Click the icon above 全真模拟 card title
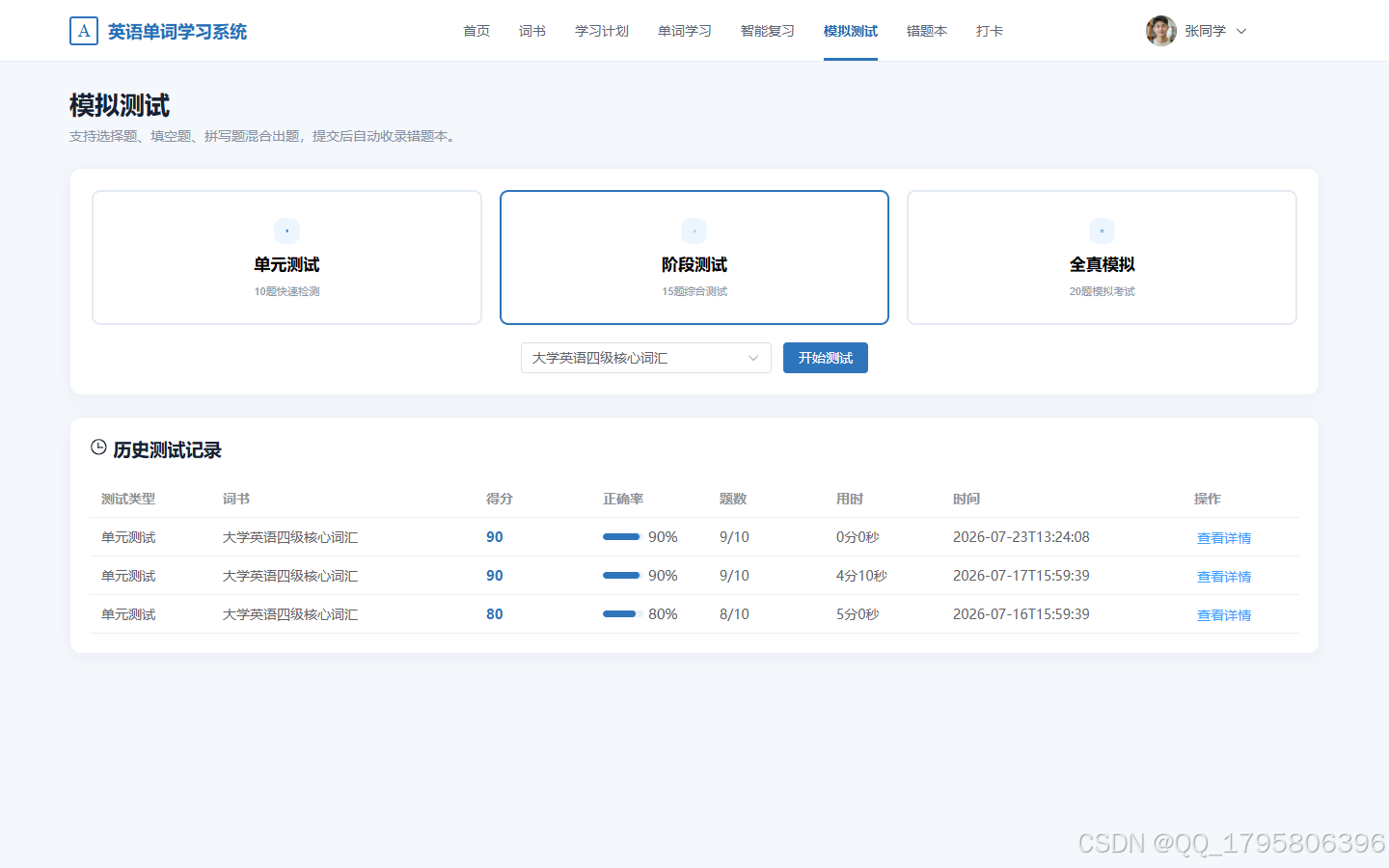 point(1102,231)
